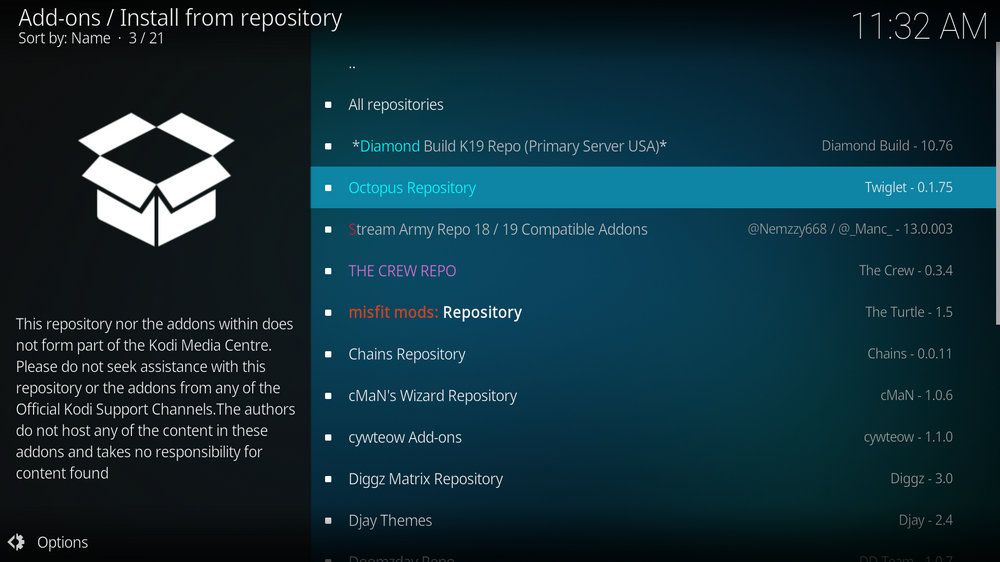Click the bullet icon beside cywteow Add-ons
Screen dimensions: 1000x562
click(328, 438)
